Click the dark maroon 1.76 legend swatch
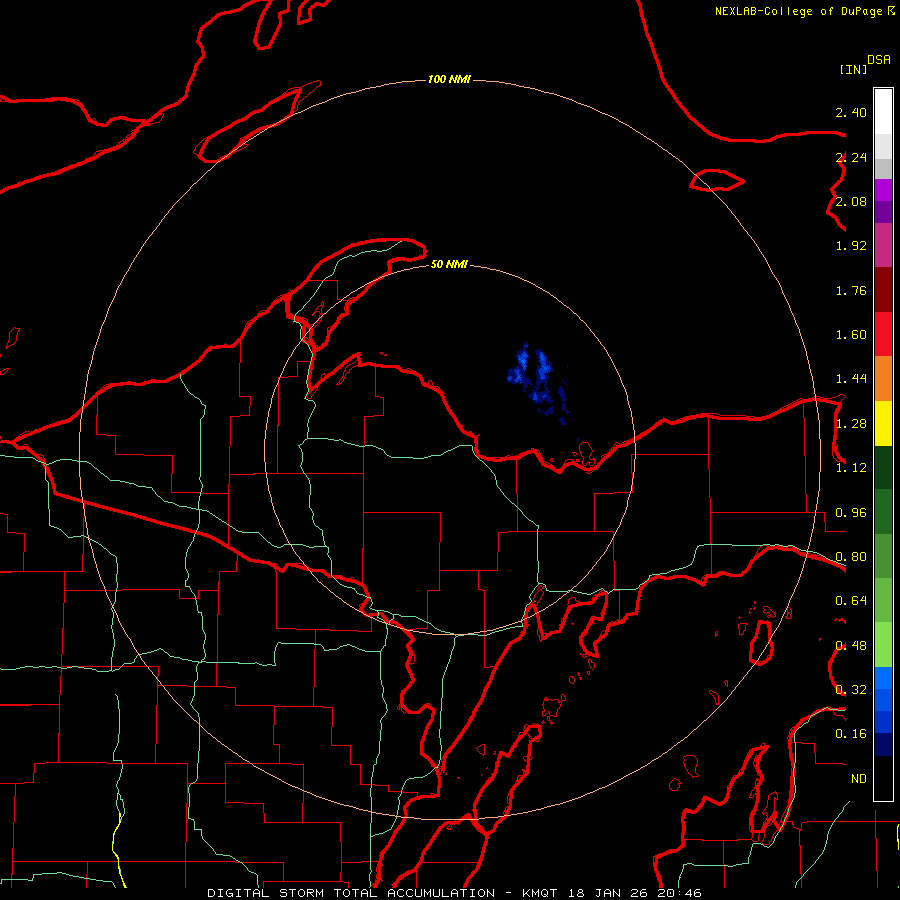900x900 pixels. coord(883,290)
